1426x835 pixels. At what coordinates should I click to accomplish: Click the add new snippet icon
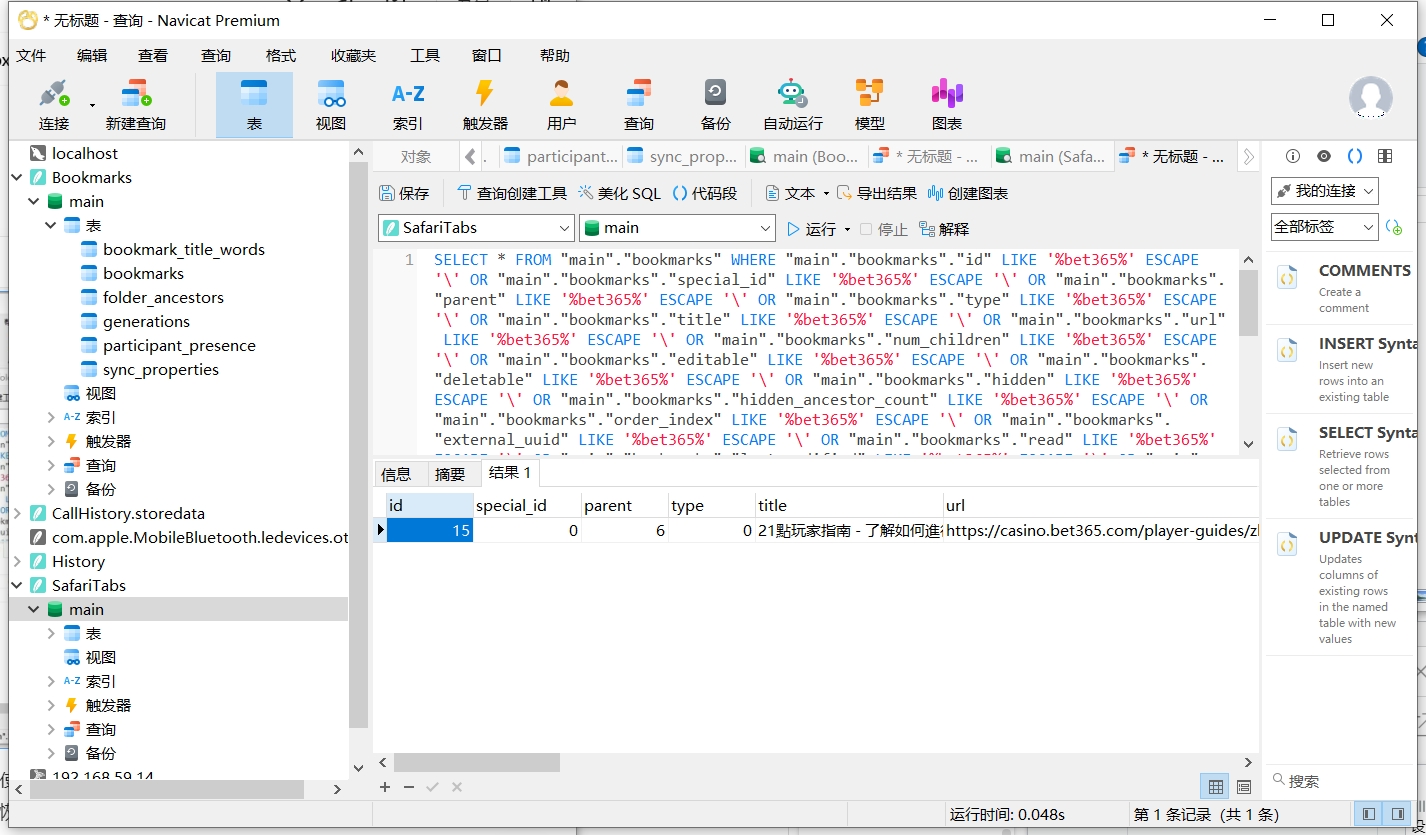coord(1395,228)
